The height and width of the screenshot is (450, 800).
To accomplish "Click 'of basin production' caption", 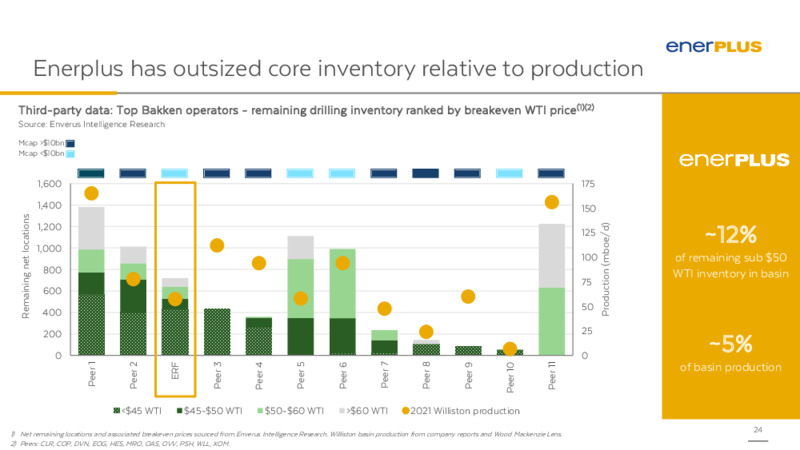I will [x=731, y=367].
